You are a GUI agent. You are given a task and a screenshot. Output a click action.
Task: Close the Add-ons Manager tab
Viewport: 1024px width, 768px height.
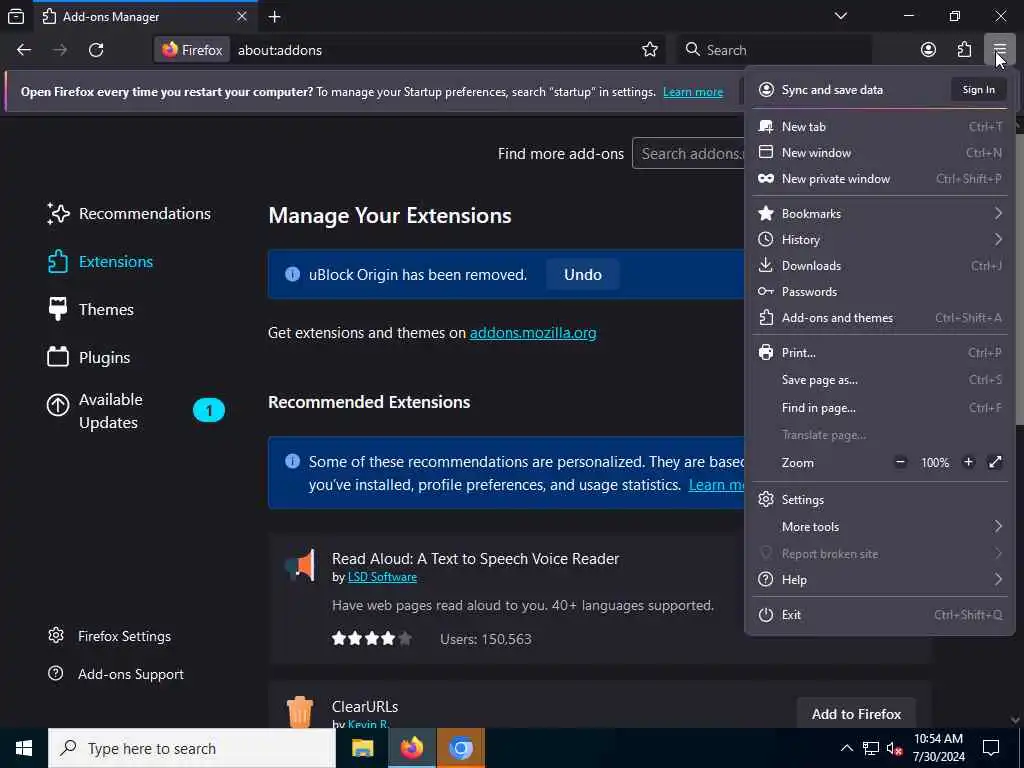coord(242,16)
